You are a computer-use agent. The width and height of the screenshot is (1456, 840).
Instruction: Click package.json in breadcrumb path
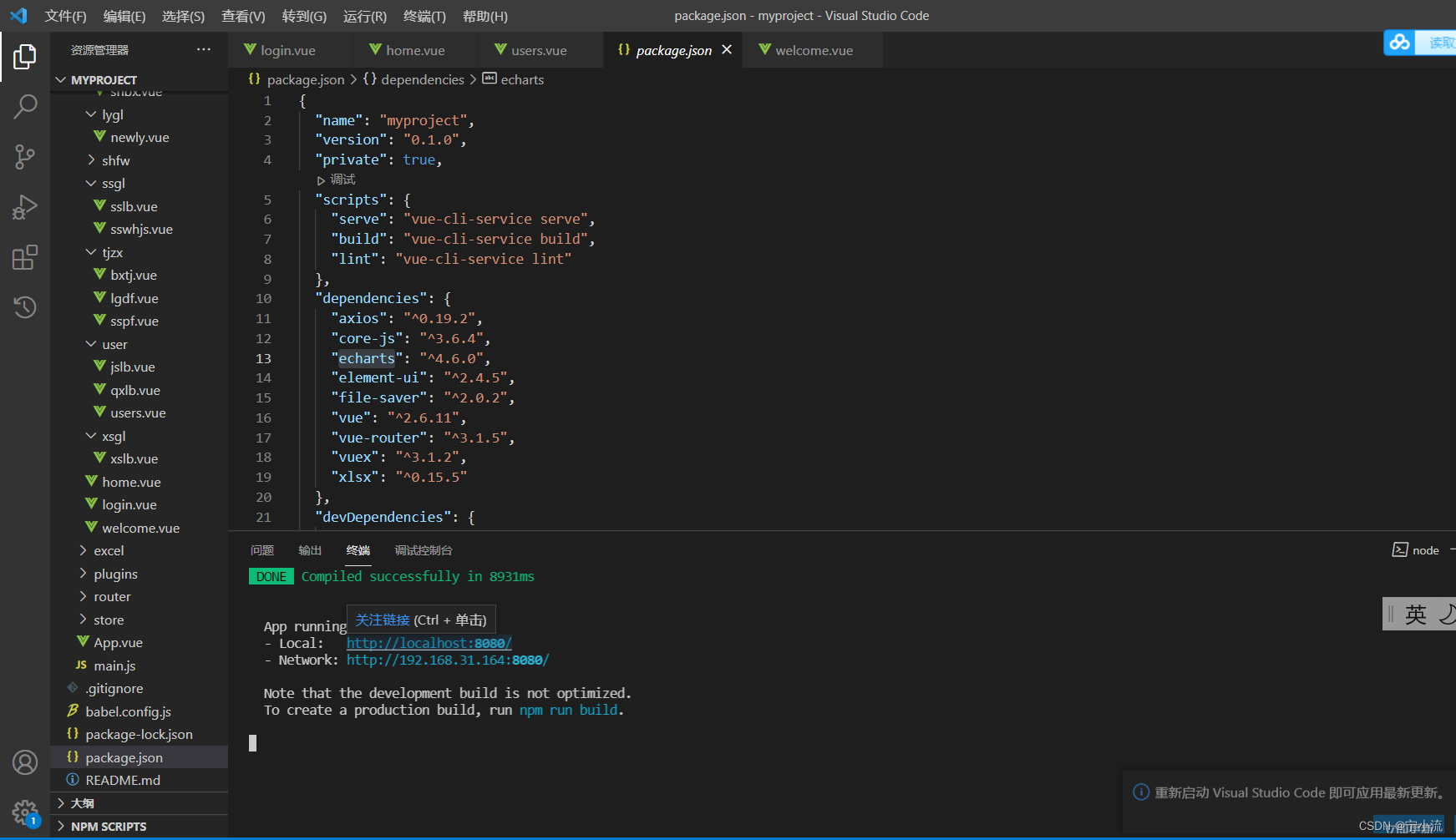[x=306, y=79]
